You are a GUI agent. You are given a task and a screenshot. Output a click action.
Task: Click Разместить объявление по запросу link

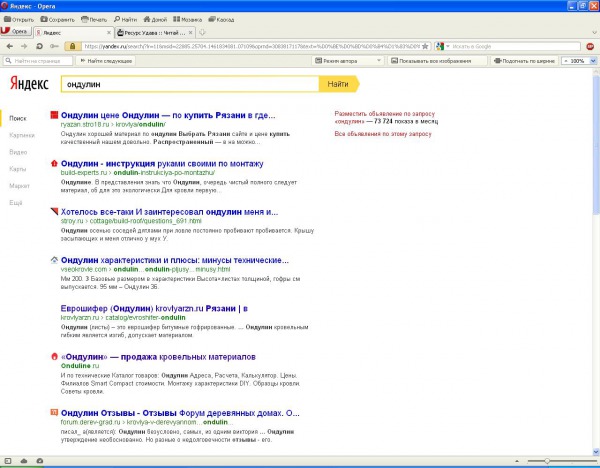point(385,114)
